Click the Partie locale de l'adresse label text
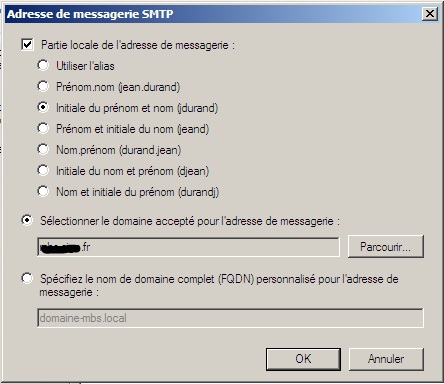Image resolution: width=444 pixels, height=384 pixels. [x=138, y=45]
